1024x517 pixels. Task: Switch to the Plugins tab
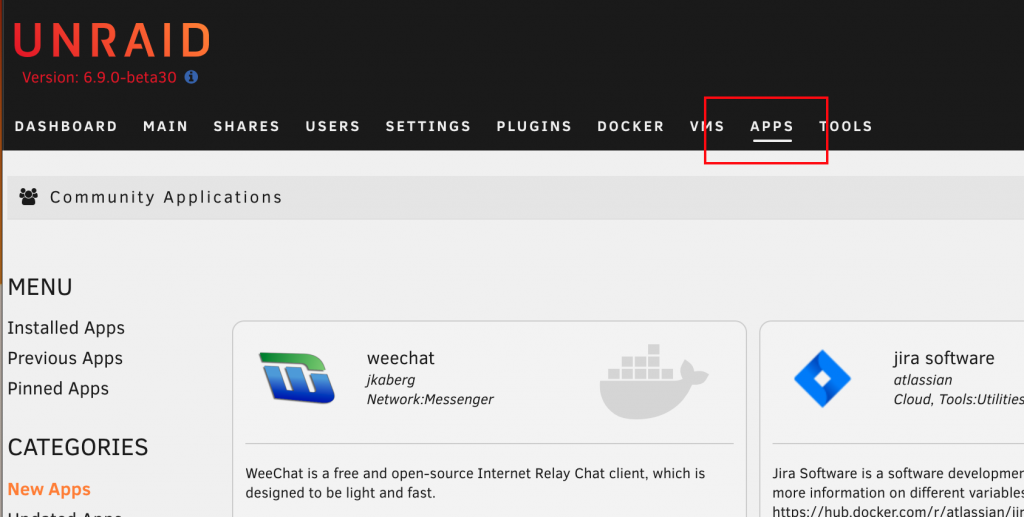pos(534,127)
